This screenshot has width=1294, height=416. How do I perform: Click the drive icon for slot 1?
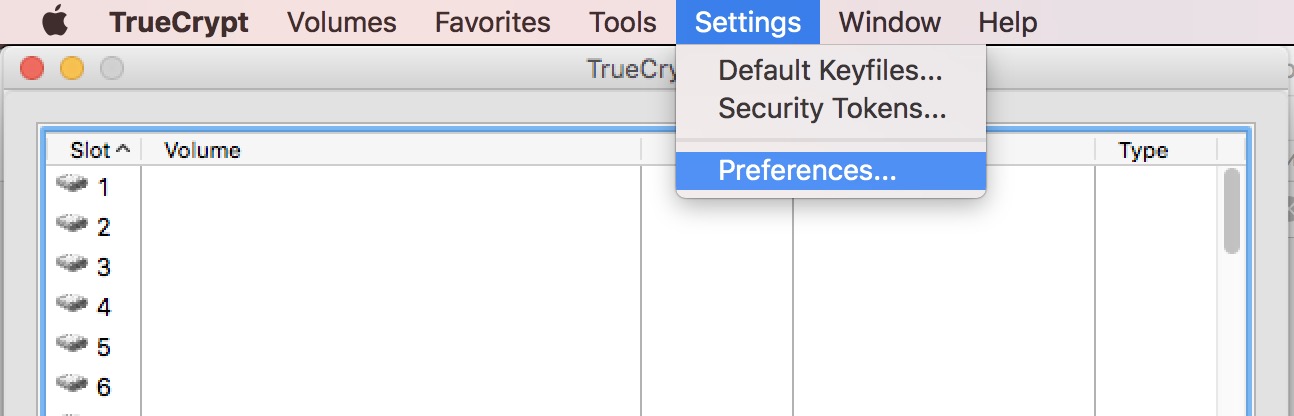click(x=72, y=184)
